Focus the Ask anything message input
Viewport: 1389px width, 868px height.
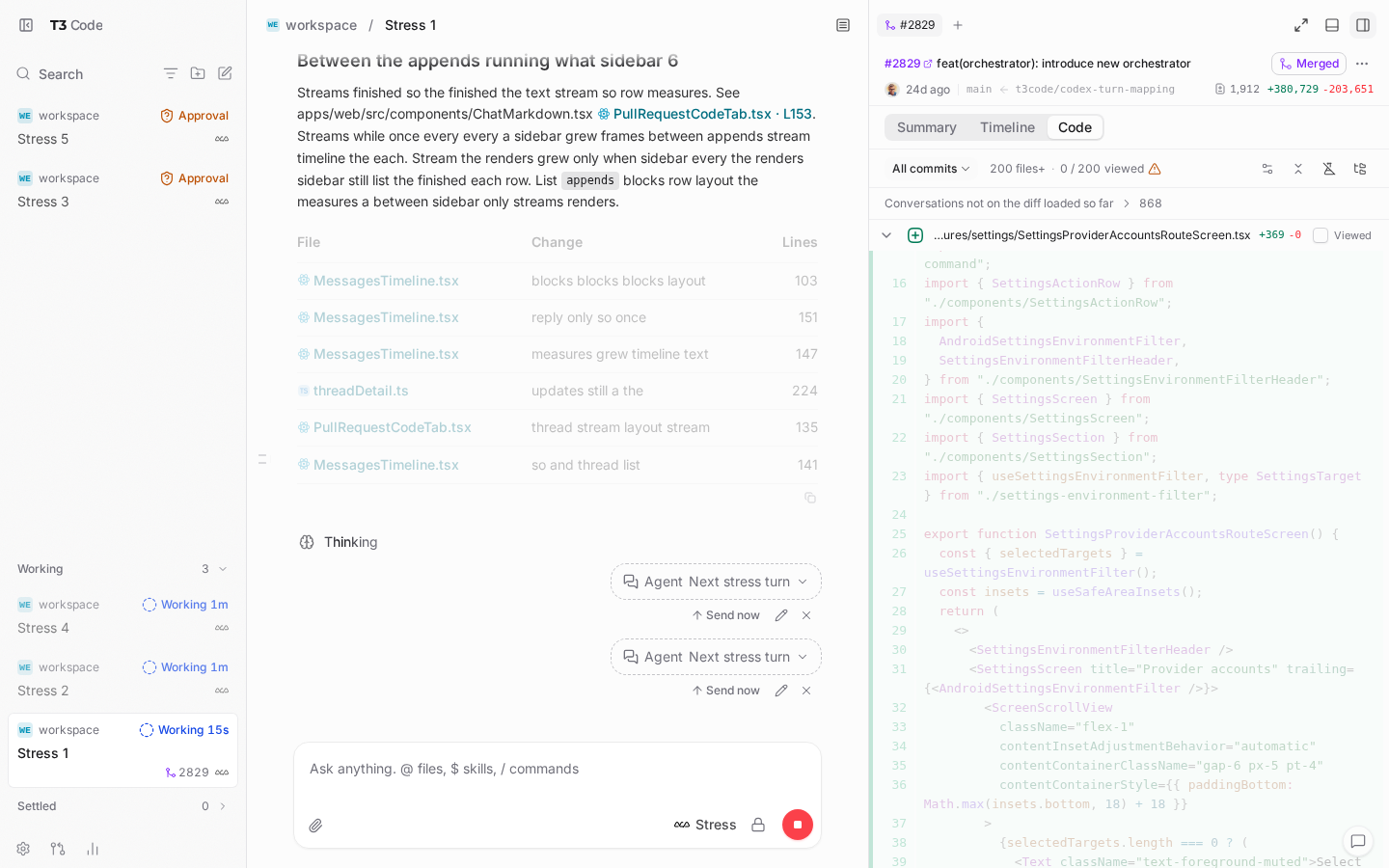click(558, 769)
